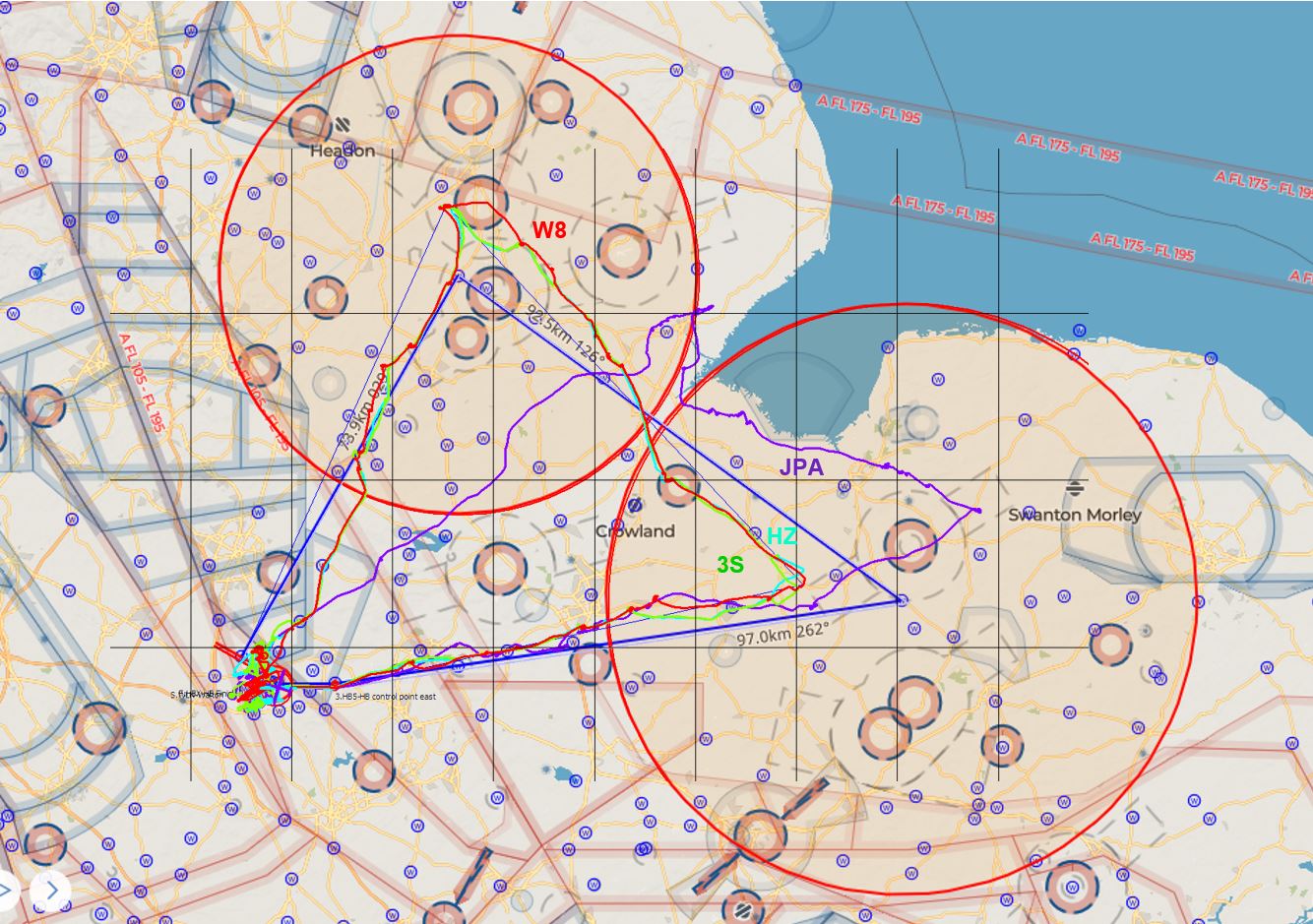The width and height of the screenshot is (1313, 924).
Task: Click the northern turnpoint of the blue task
Action: (458, 278)
